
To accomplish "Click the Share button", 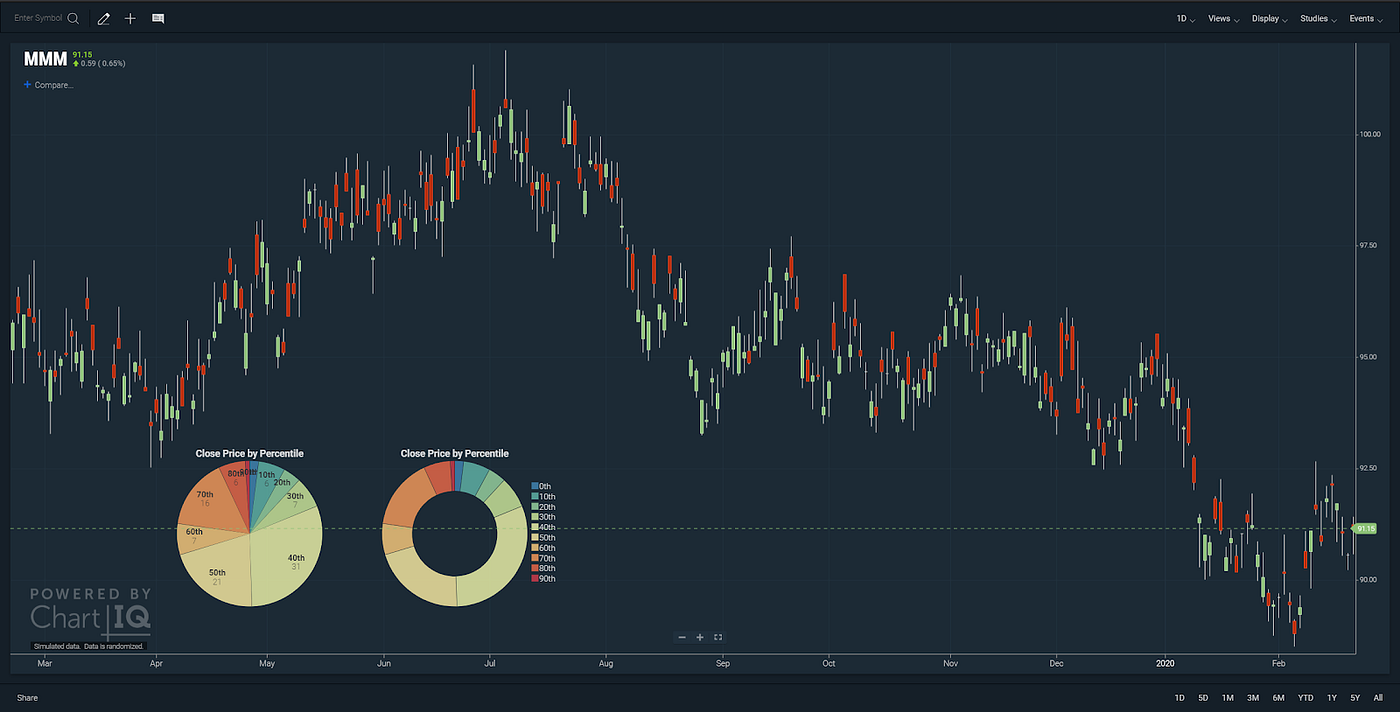I will pyautogui.click(x=27, y=697).
